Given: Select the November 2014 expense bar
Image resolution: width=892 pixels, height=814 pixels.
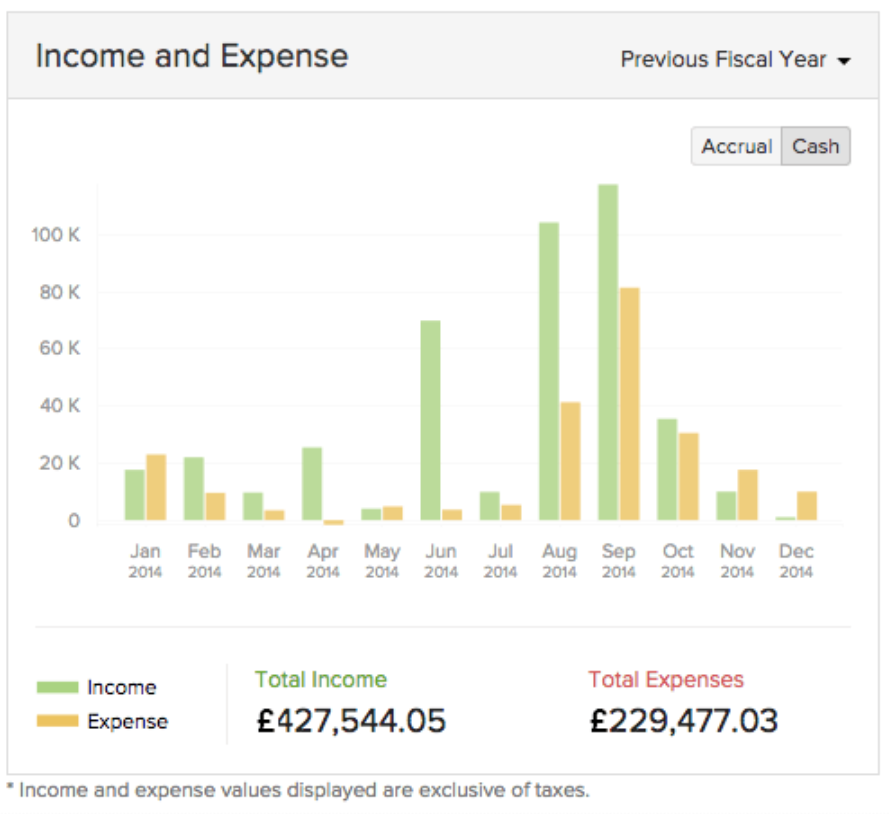Looking at the screenshot, I should pos(747,495).
